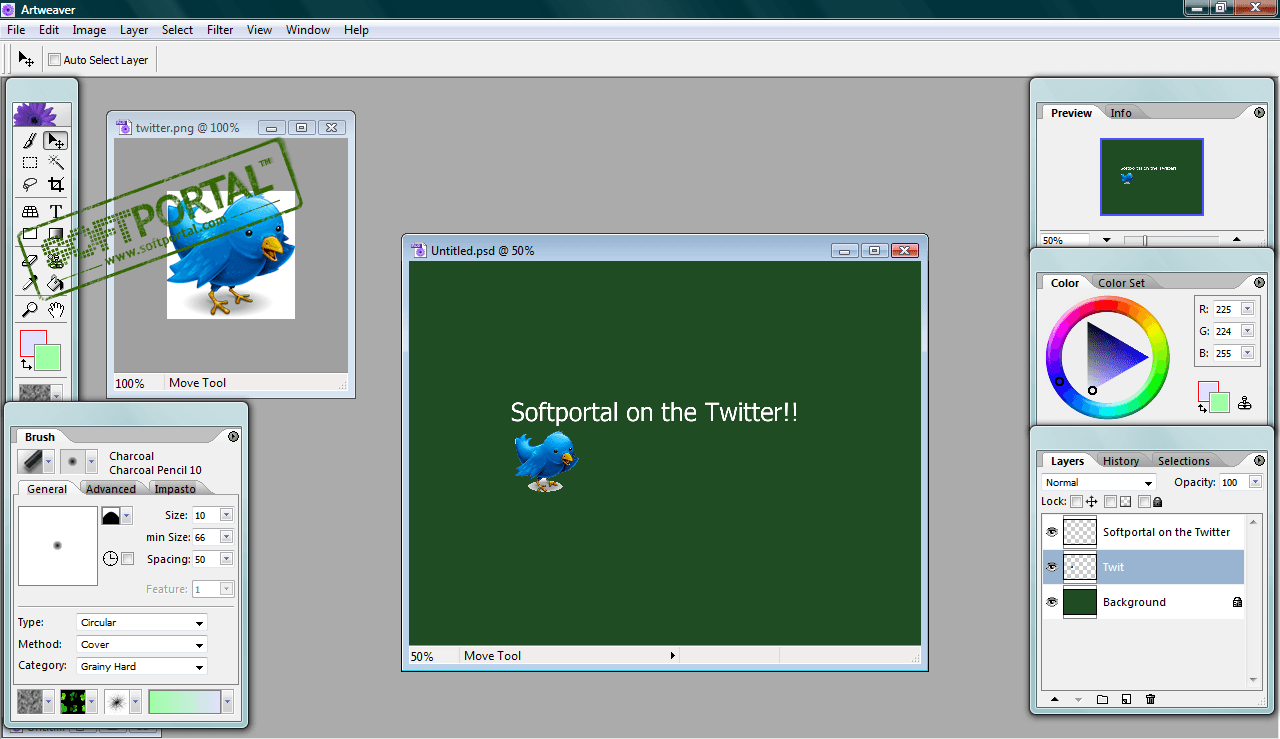Image resolution: width=1280 pixels, height=739 pixels.
Task: Enable the Auto Select Layer checkbox
Action: [x=55, y=60]
